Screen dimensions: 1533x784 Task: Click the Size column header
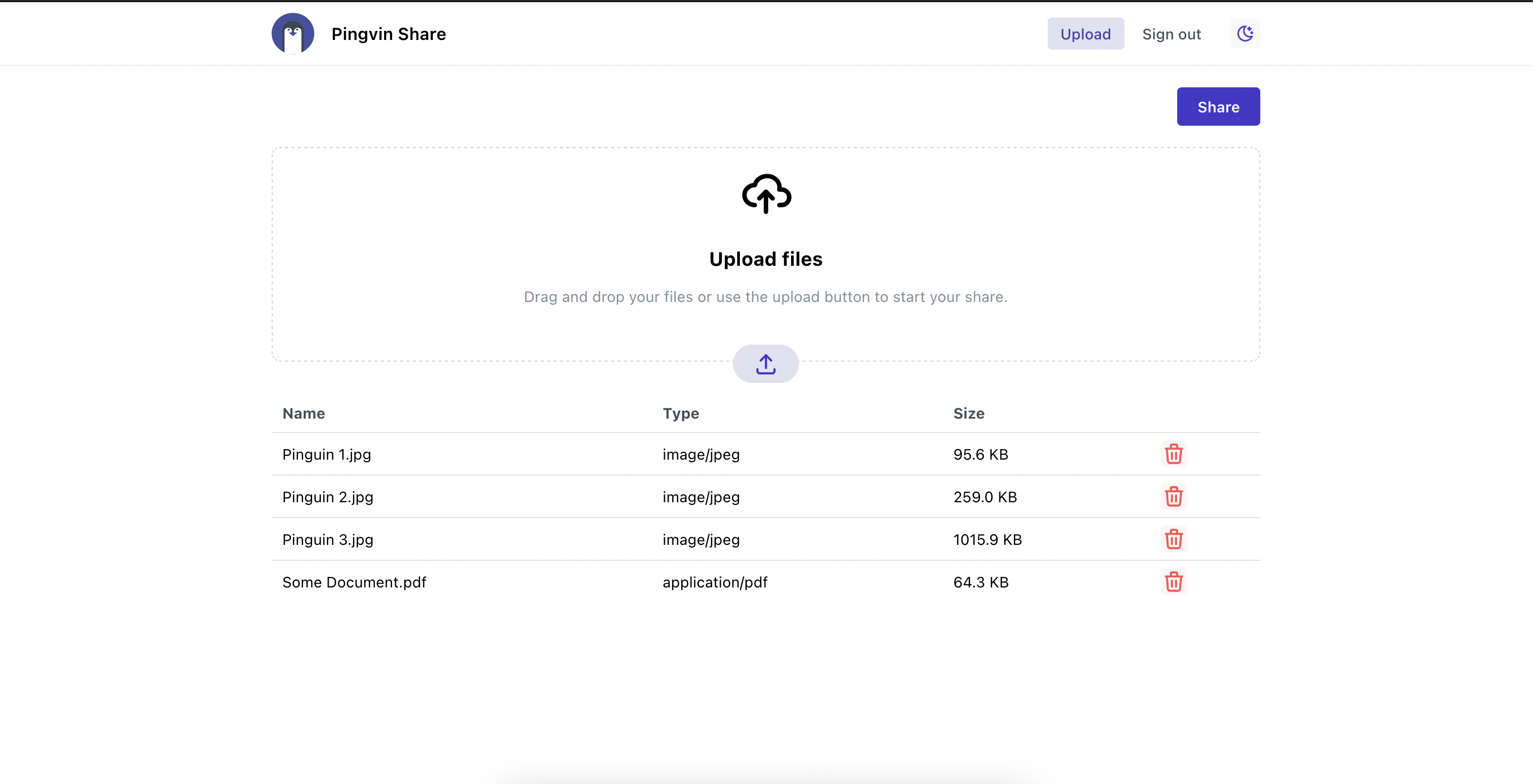coord(968,413)
